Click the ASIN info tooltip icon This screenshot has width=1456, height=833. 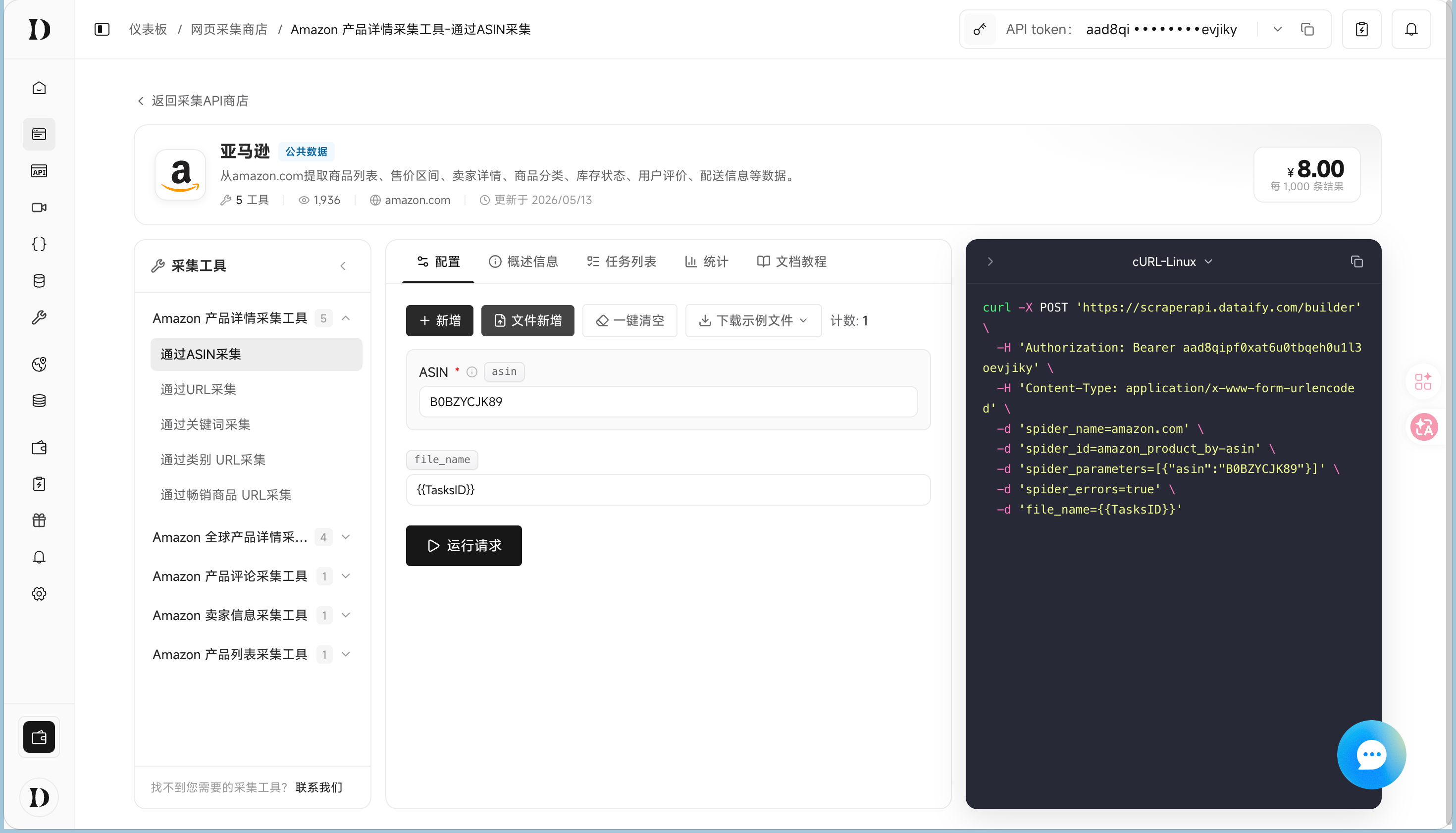pyautogui.click(x=472, y=372)
